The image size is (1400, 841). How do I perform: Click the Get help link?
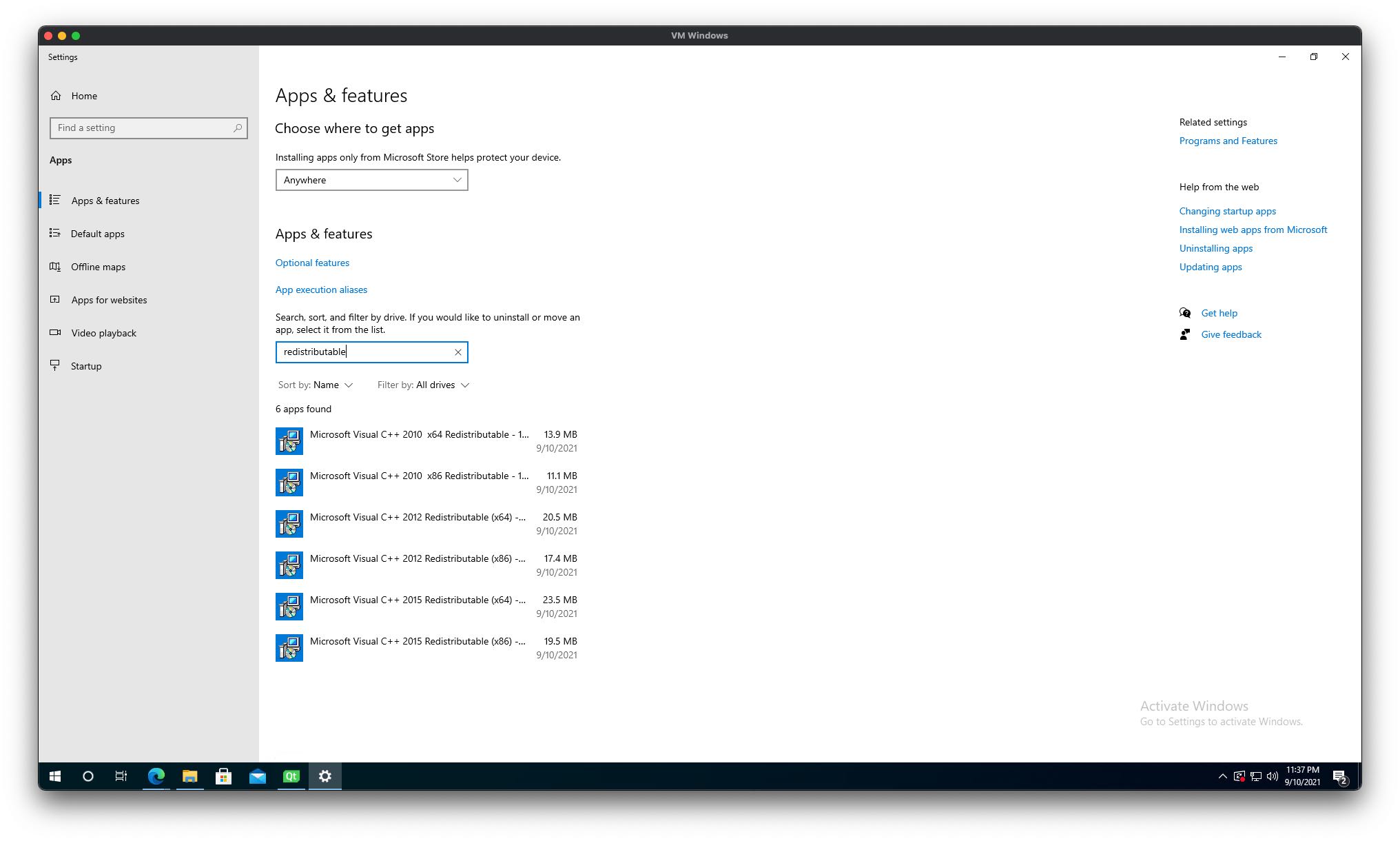point(1219,313)
